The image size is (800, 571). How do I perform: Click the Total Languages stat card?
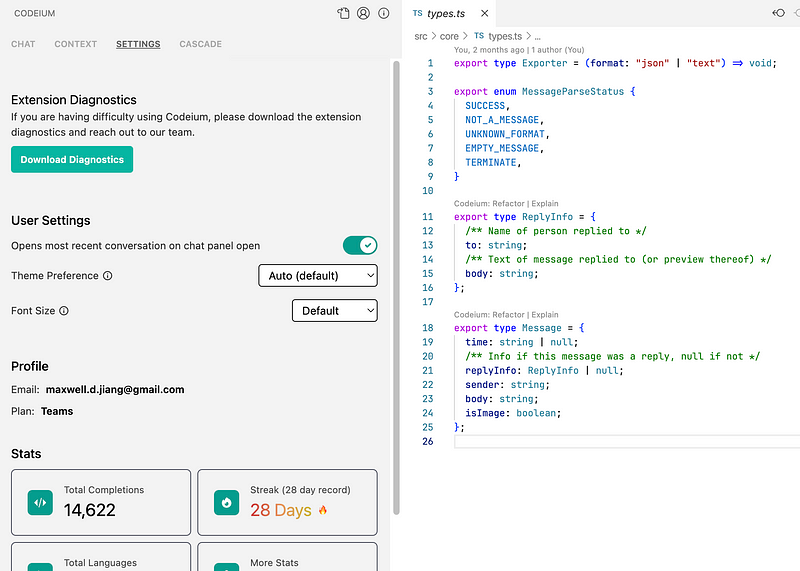[x=101, y=556]
